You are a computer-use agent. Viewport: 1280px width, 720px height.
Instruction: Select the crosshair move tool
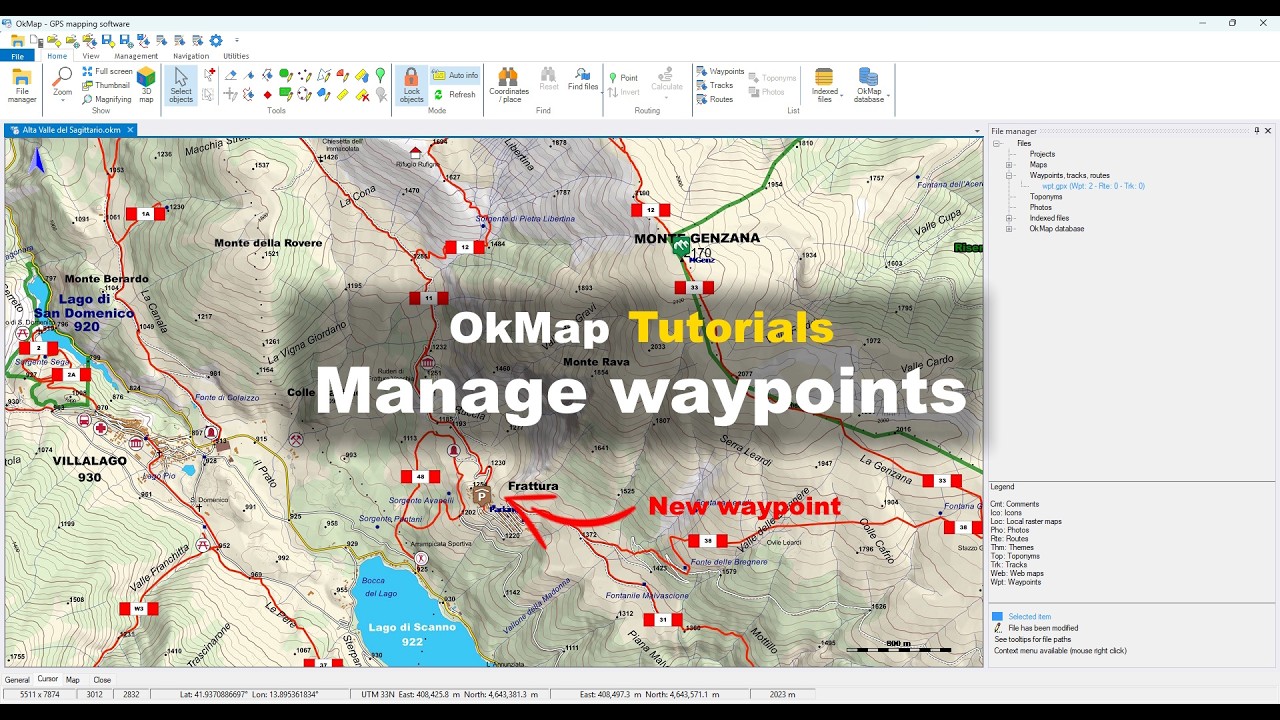pos(231,95)
